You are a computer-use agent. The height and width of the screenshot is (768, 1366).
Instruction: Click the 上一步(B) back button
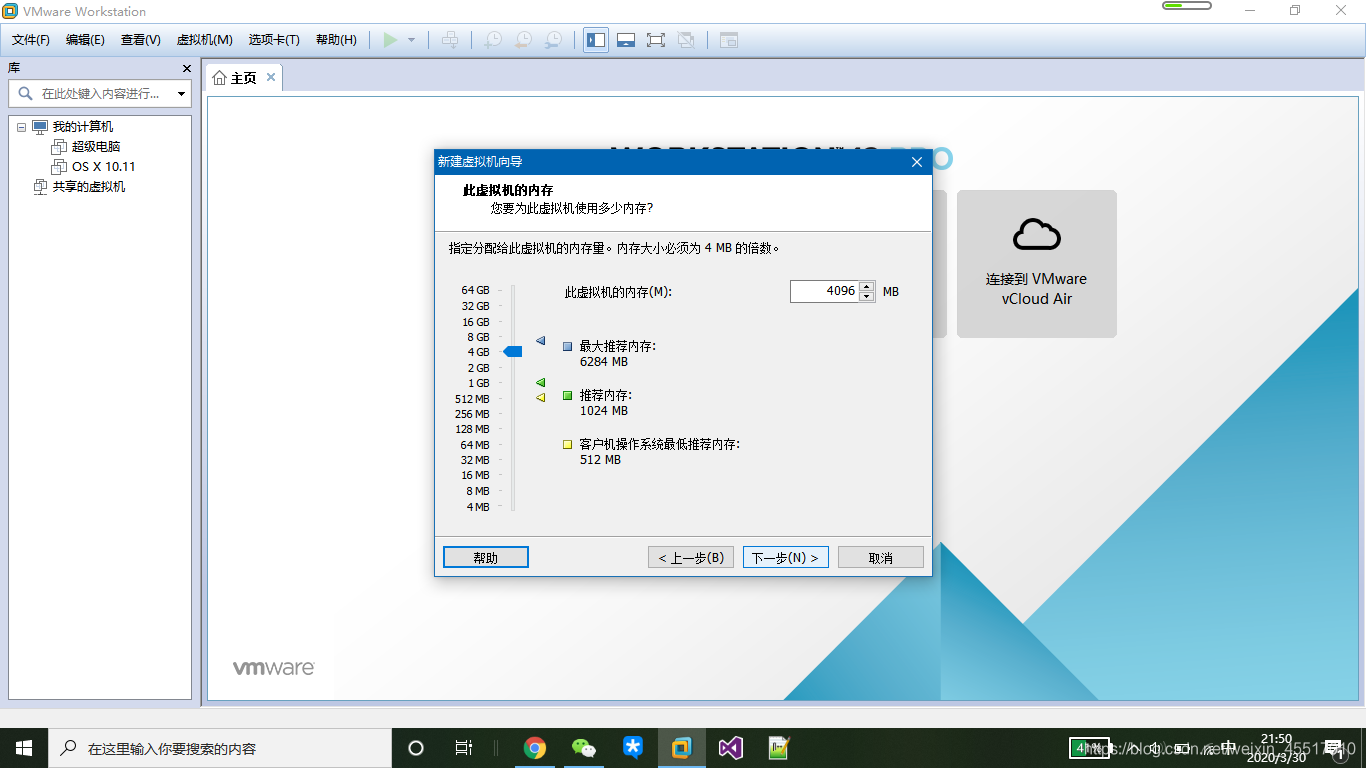tap(691, 557)
